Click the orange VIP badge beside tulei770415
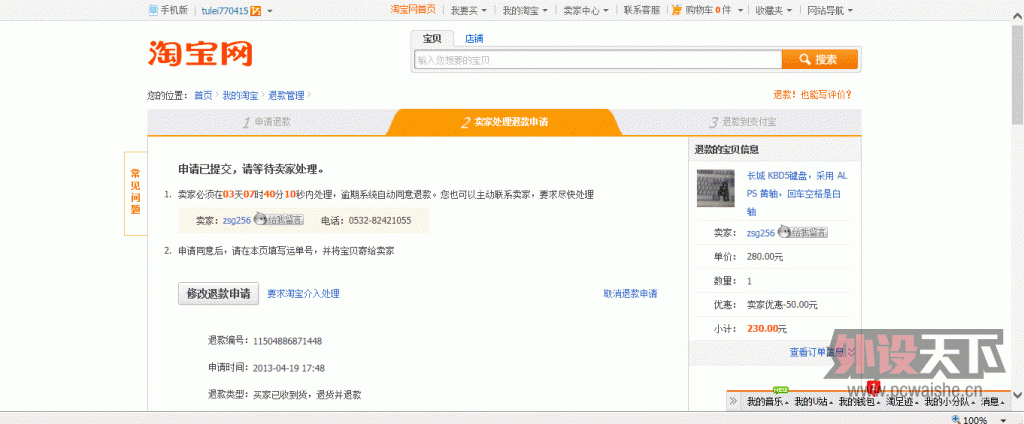 coord(257,10)
